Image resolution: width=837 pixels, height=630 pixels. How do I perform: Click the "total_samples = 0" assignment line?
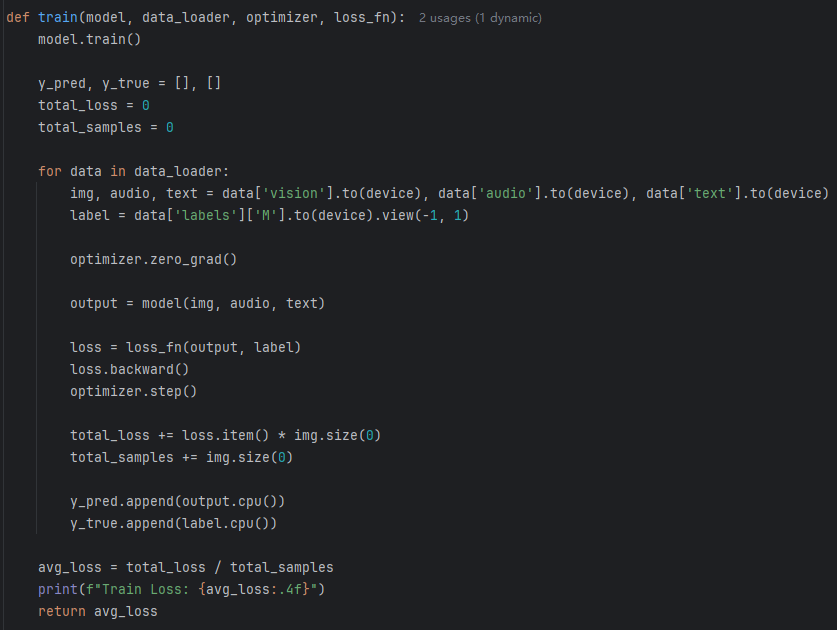coord(106,127)
